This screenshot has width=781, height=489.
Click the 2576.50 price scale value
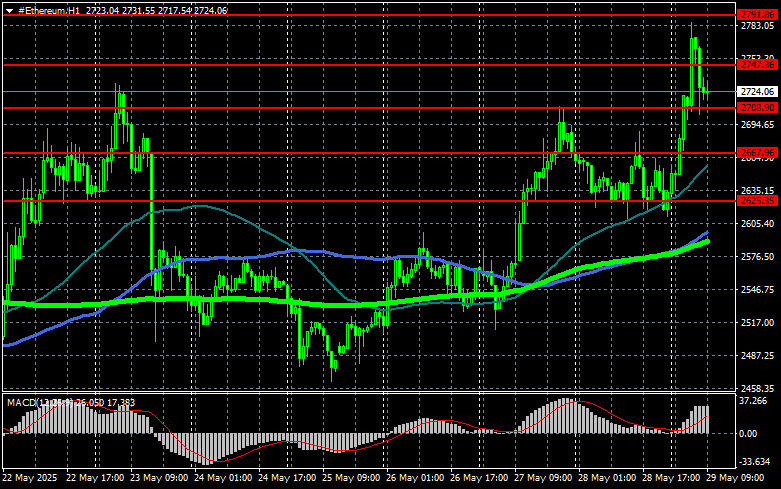(757, 256)
